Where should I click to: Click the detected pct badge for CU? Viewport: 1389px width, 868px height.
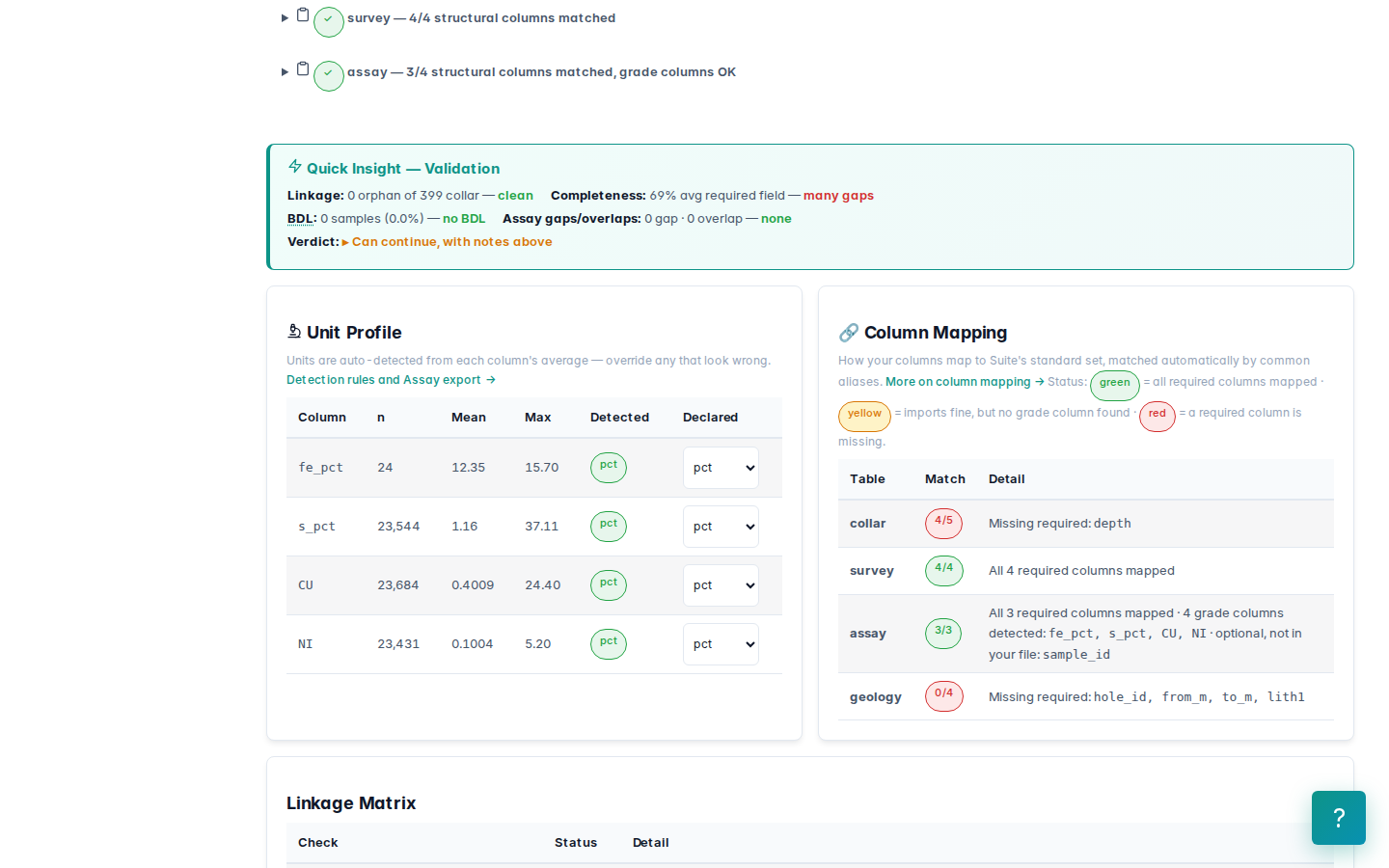(609, 585)
